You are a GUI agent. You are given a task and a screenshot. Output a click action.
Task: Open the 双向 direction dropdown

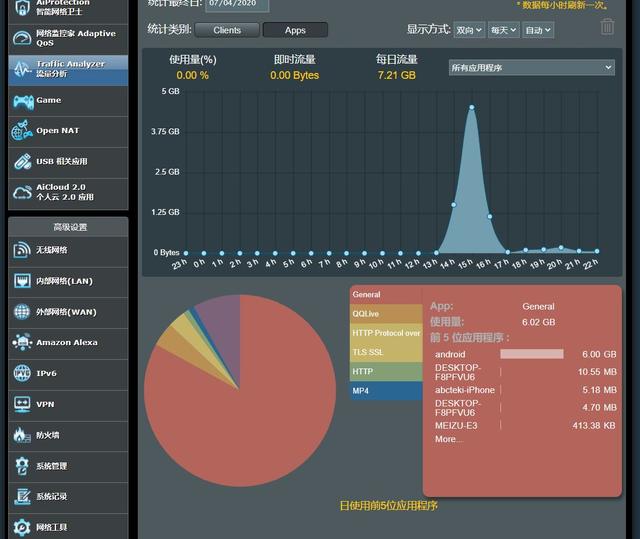click(x=469, y=30)
